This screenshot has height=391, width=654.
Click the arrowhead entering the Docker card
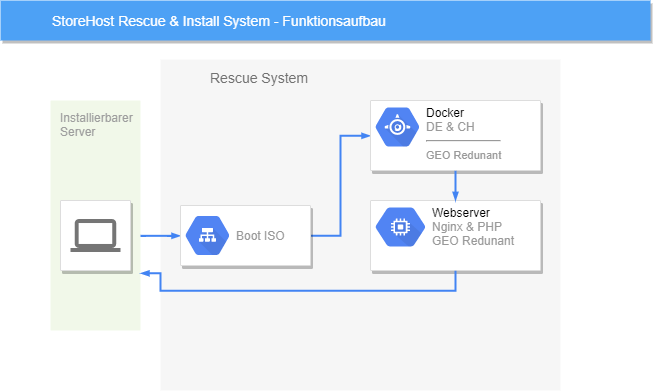pos(365,136)
